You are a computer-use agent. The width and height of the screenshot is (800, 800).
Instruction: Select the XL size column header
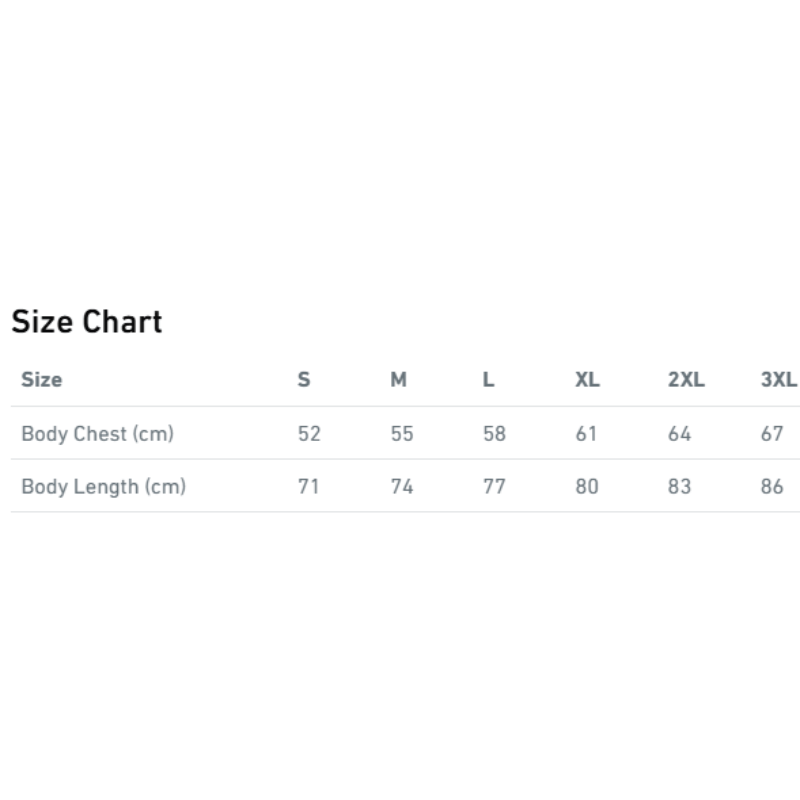coord(587,380)
